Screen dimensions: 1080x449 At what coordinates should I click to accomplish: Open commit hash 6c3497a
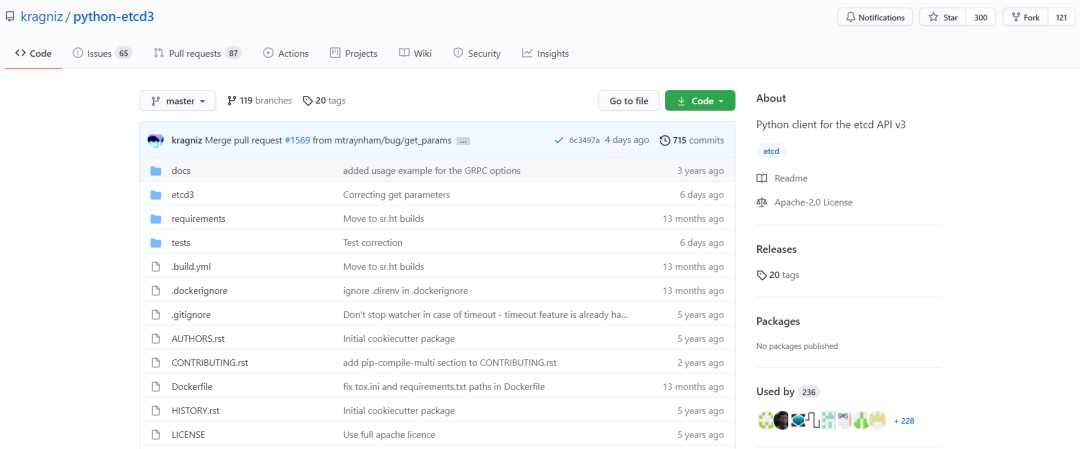point(584,140)
